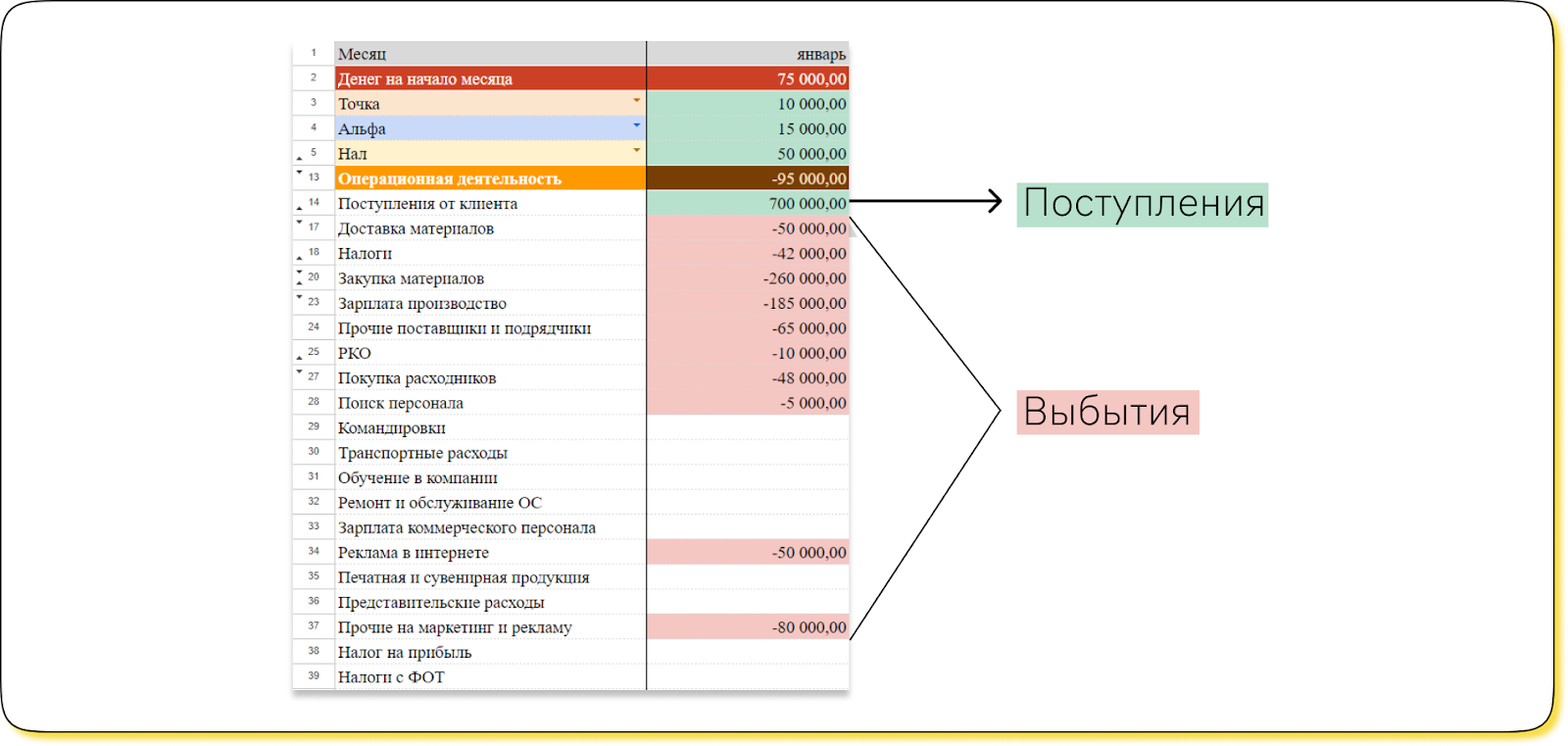Open the dropdown arrow in the Нал cell

pos(636,150)
